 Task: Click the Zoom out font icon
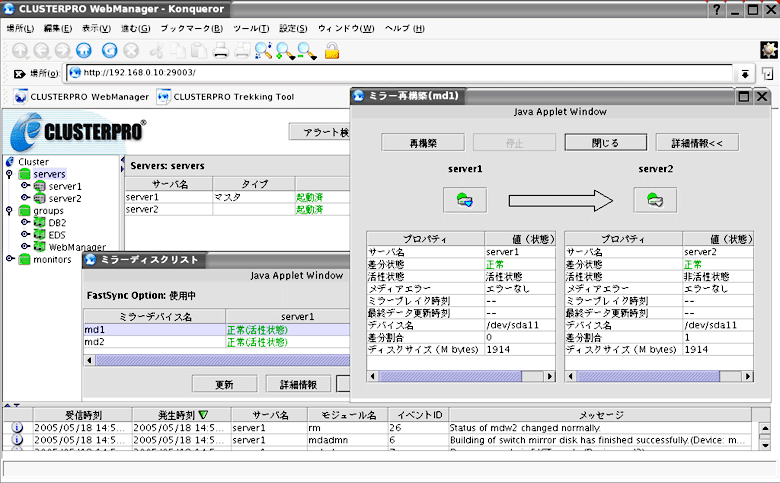(306, 51)
